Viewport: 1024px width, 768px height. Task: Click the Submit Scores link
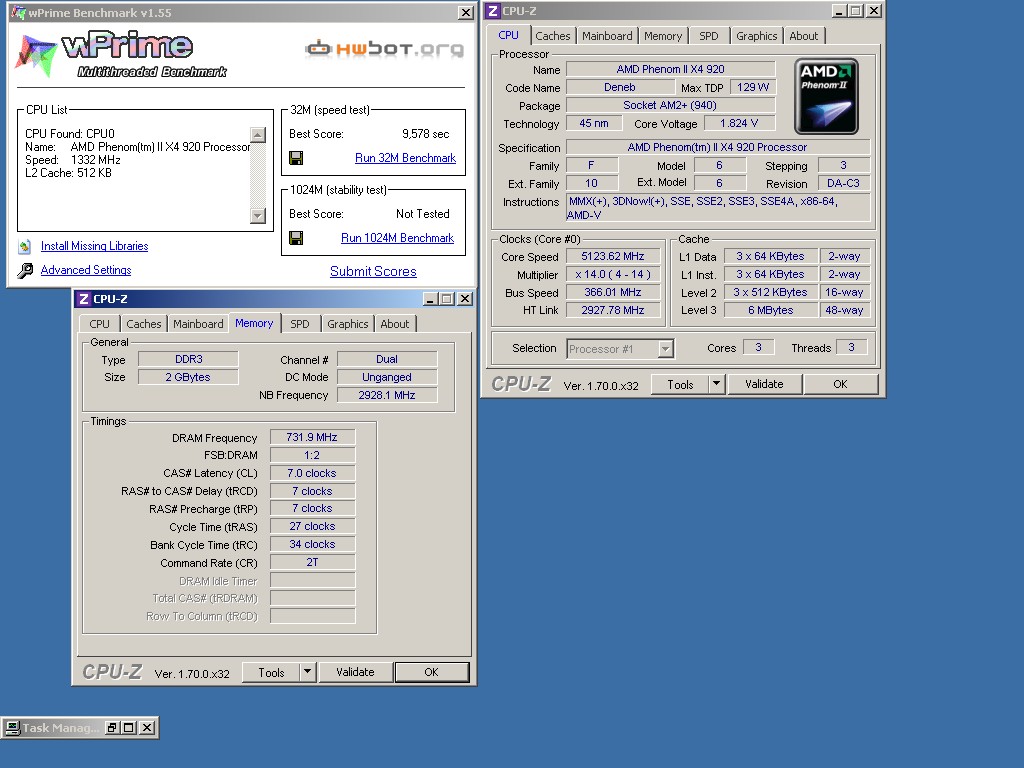pyautogui.click(x=373, y=271)
